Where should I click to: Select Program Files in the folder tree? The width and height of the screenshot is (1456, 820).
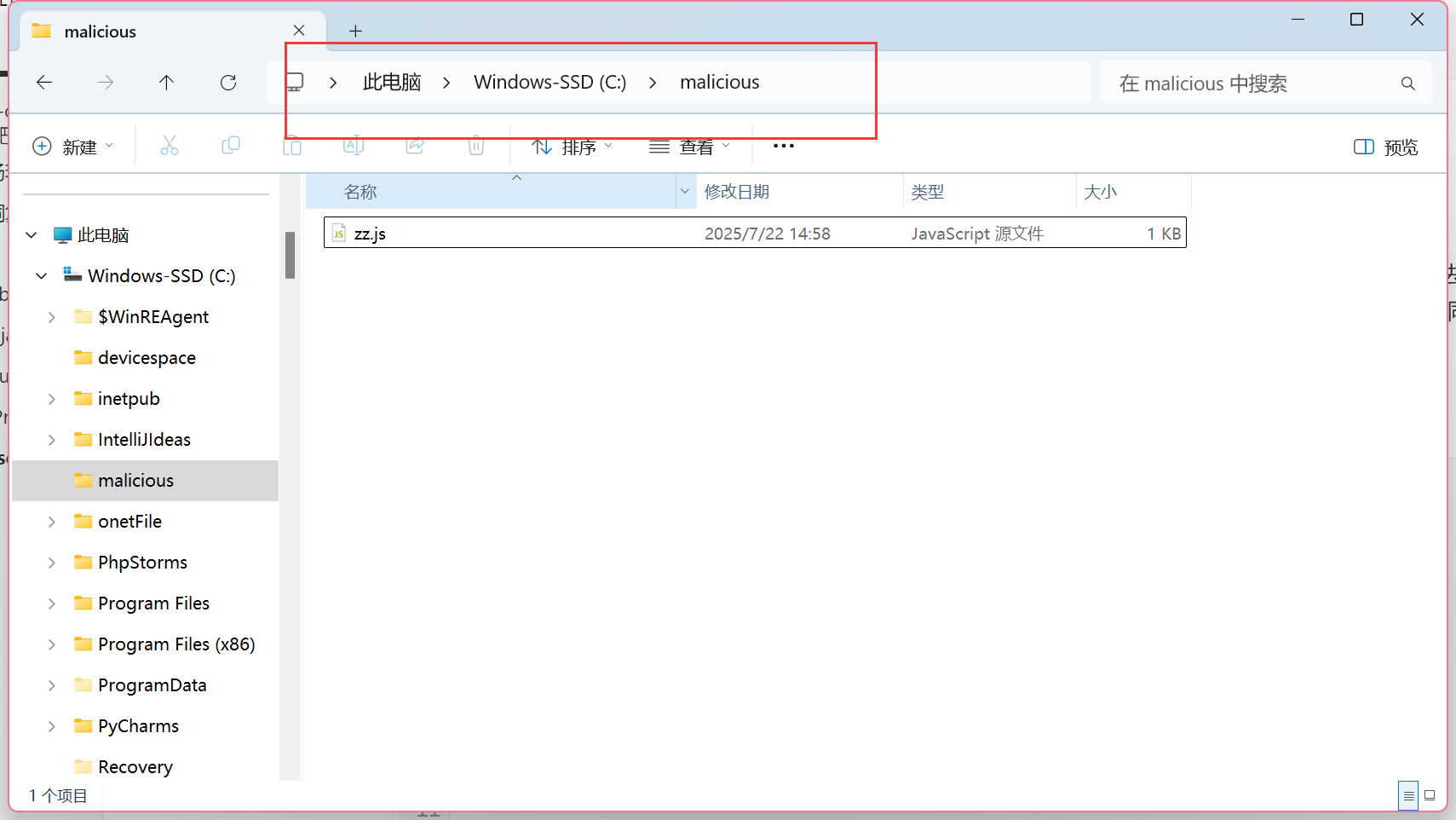pyautogui.click(x=153, y=603)
